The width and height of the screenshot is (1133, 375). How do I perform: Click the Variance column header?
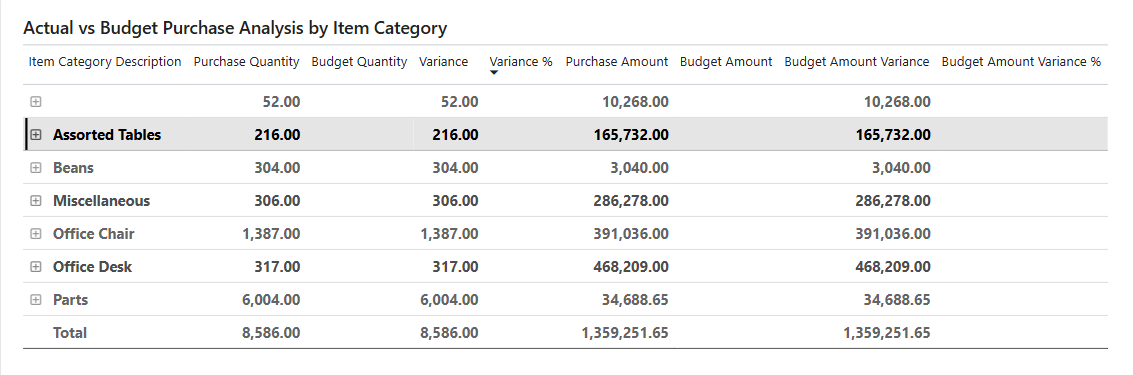pyautogui.click(x=443, y=62)
